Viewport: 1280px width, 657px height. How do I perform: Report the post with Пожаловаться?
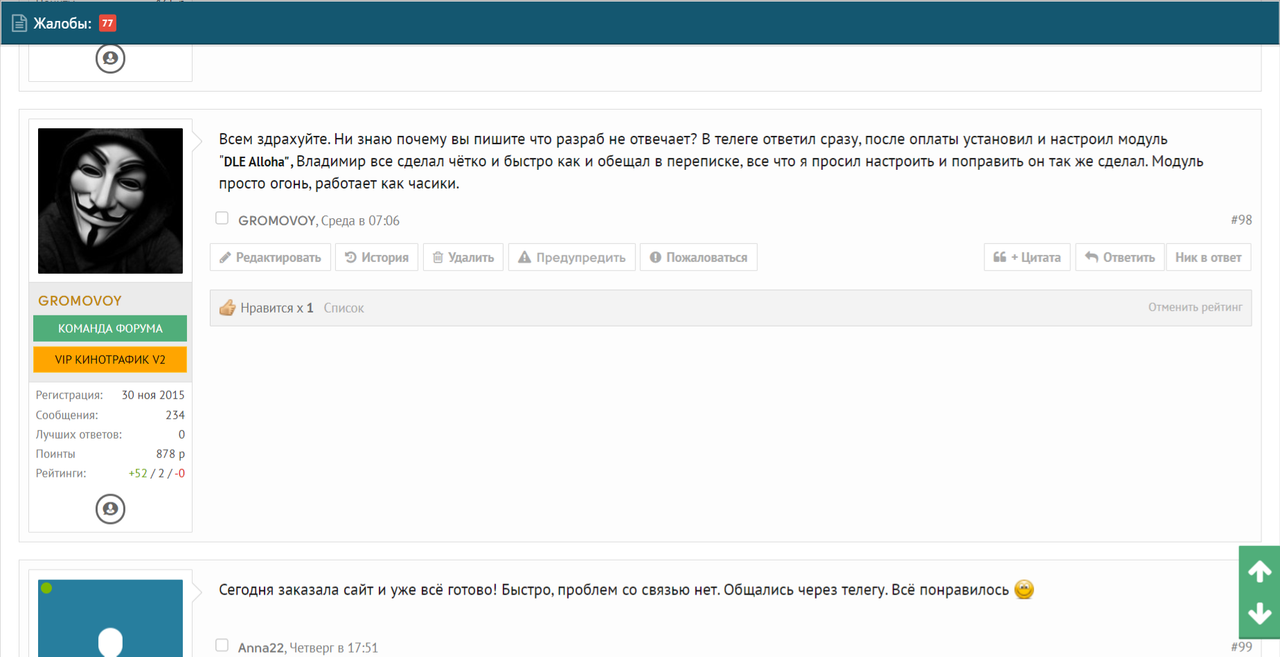pos(698,257)
